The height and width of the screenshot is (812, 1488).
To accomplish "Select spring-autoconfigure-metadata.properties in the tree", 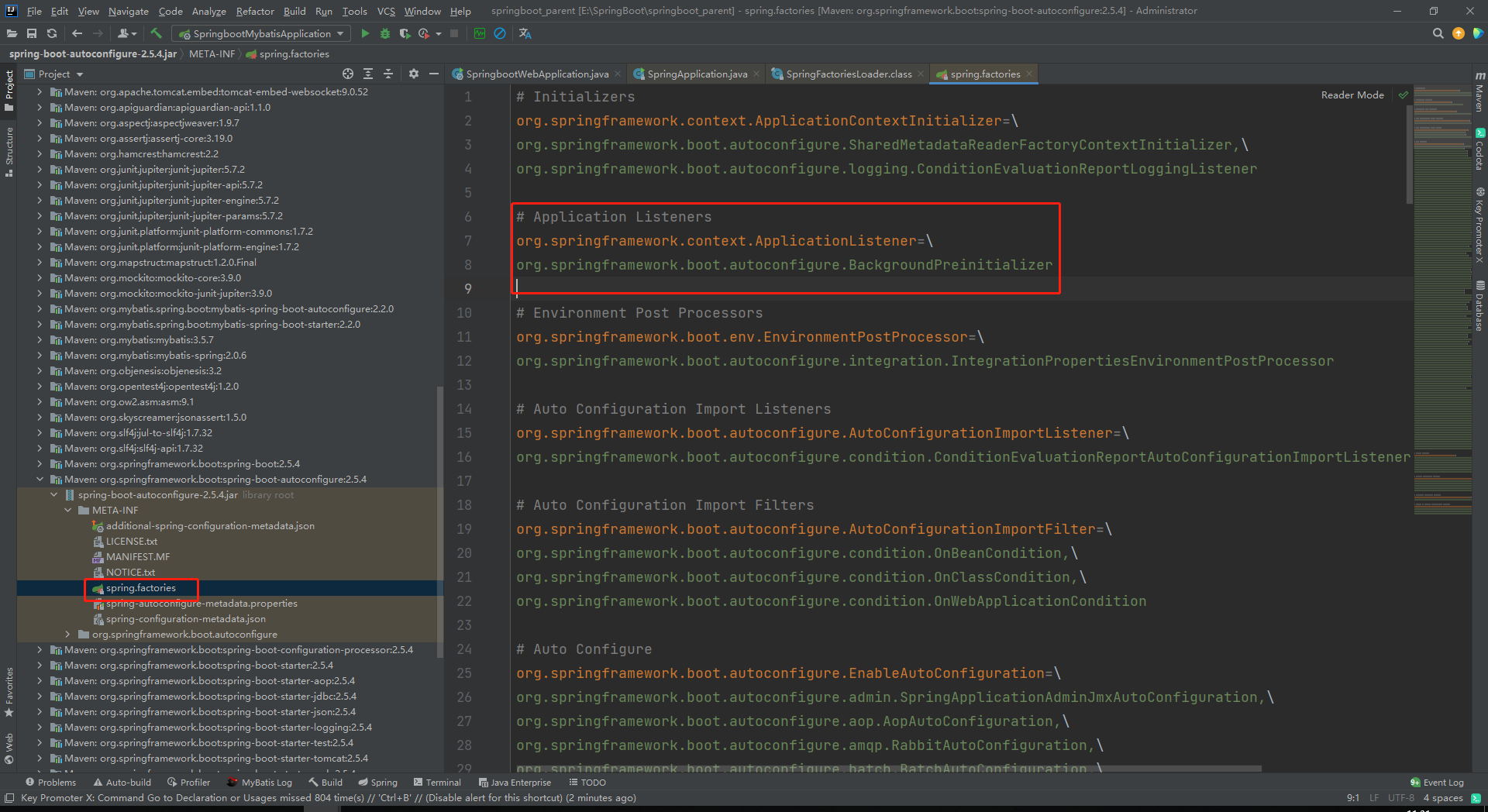I will (201, 603).
